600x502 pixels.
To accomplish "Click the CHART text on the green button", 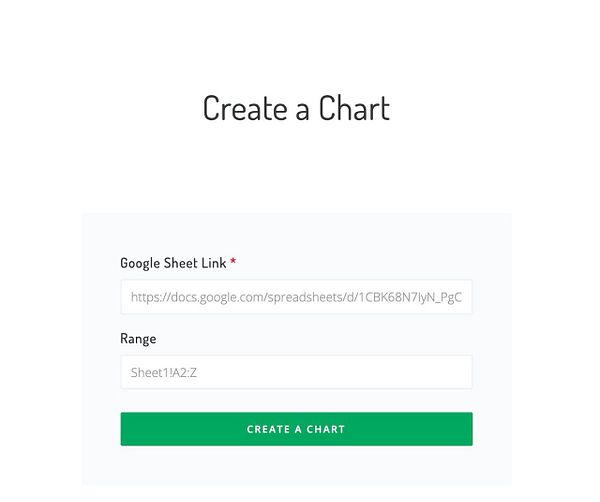I will pyautogui.click(x=326, y=429).
